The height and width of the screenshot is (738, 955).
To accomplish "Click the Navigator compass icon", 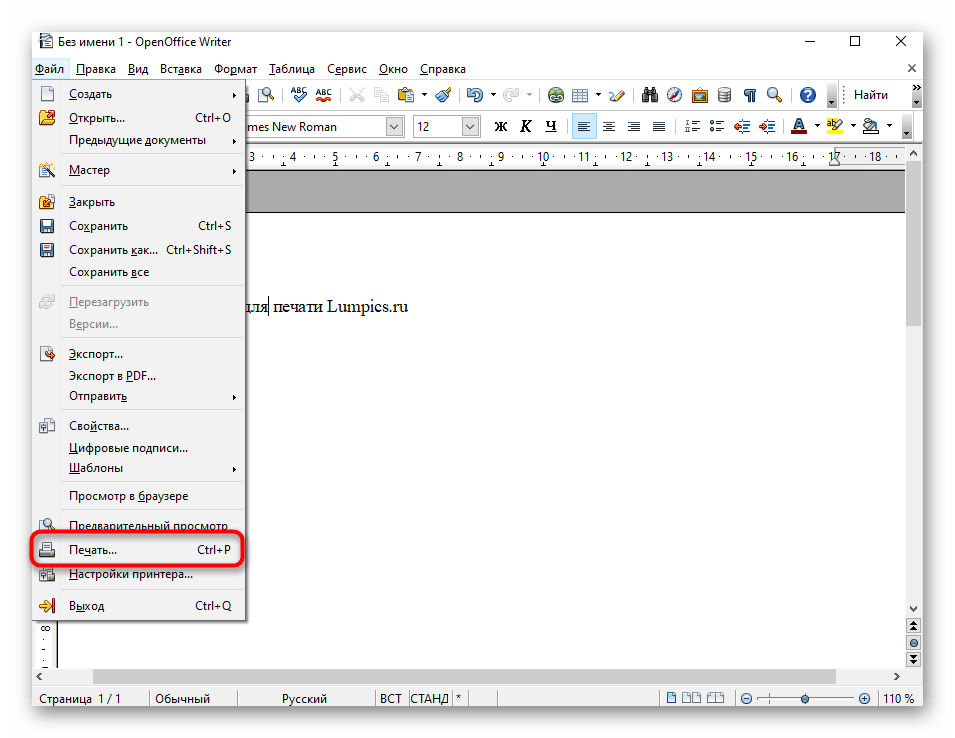I will tap(675, 95).
